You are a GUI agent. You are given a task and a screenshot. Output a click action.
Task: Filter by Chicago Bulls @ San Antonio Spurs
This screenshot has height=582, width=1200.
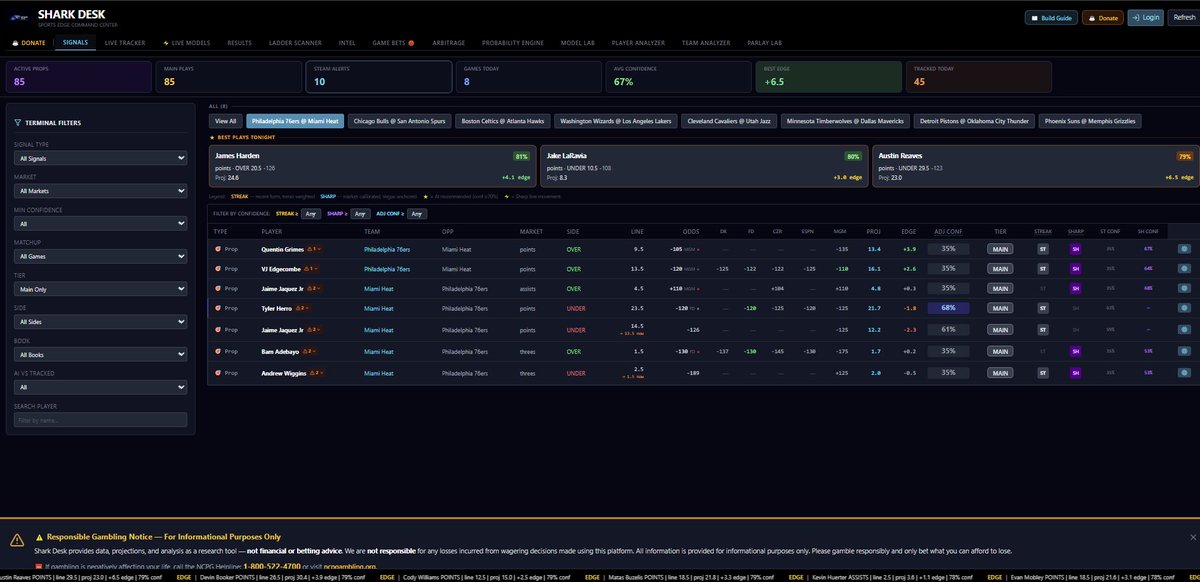tap(400, 121)
